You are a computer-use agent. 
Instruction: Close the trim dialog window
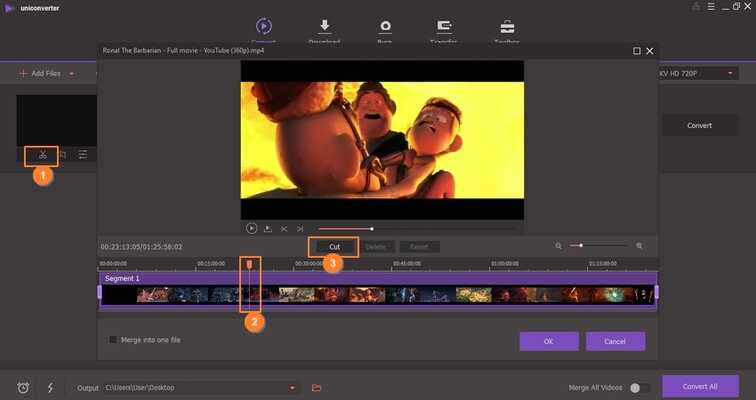tap(650, 51)
